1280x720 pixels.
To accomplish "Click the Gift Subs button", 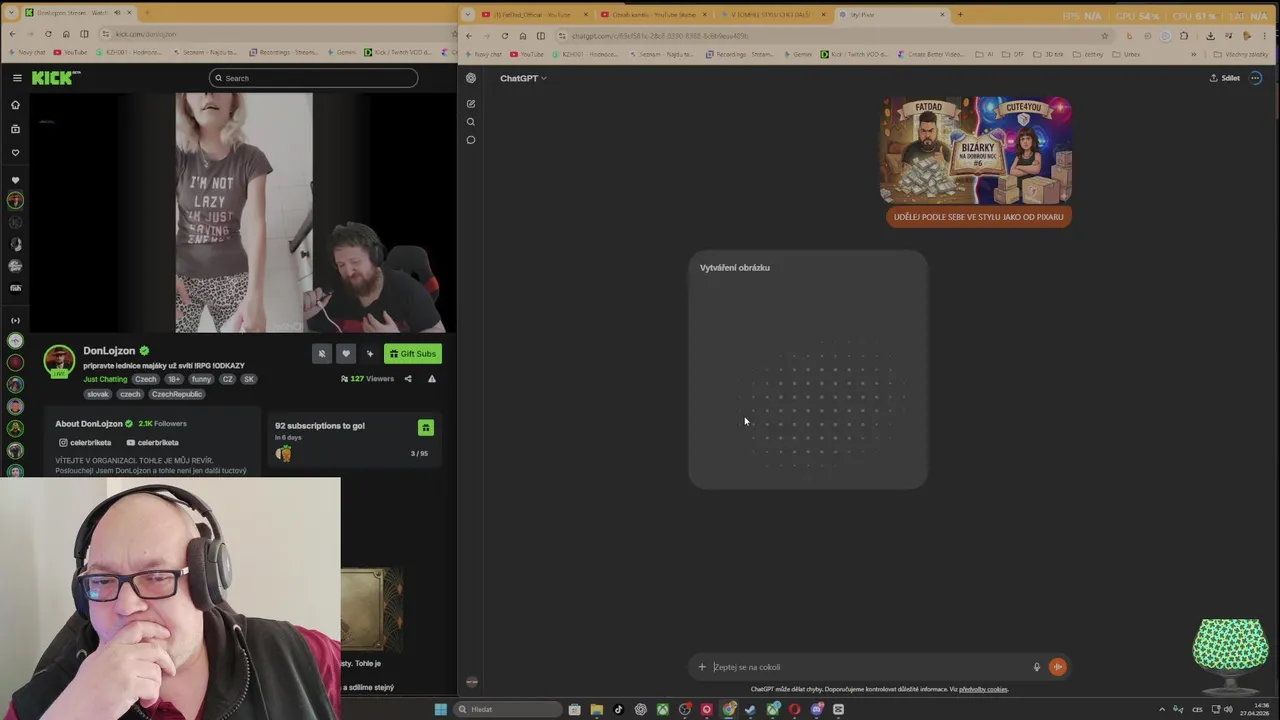I will 413,354.
